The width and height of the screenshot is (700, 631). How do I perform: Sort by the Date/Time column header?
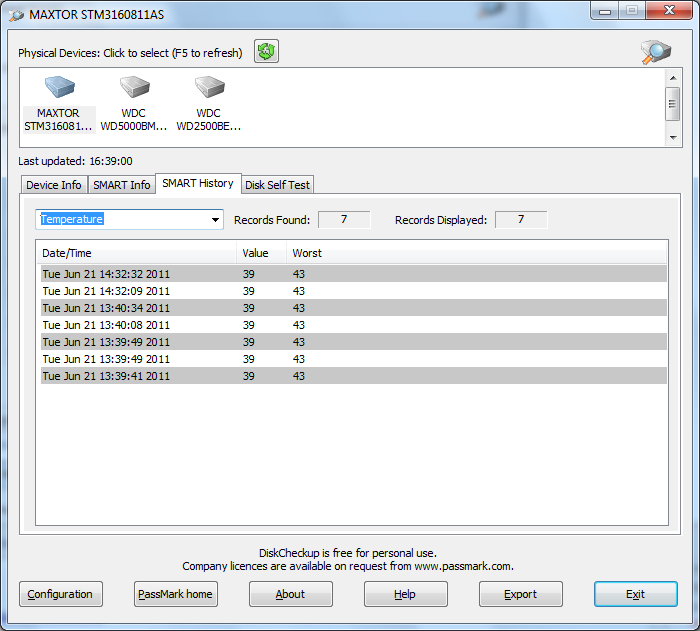pyautogui.click(x=136, y=253)
